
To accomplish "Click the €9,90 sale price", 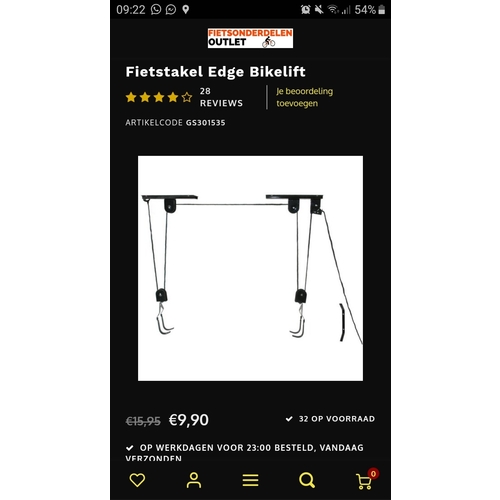I will pos(189,420).
